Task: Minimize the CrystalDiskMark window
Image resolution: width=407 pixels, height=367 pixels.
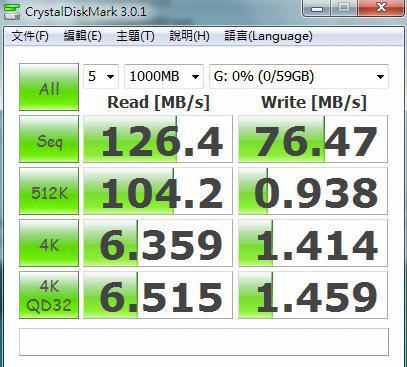Action: click(317, 8)
